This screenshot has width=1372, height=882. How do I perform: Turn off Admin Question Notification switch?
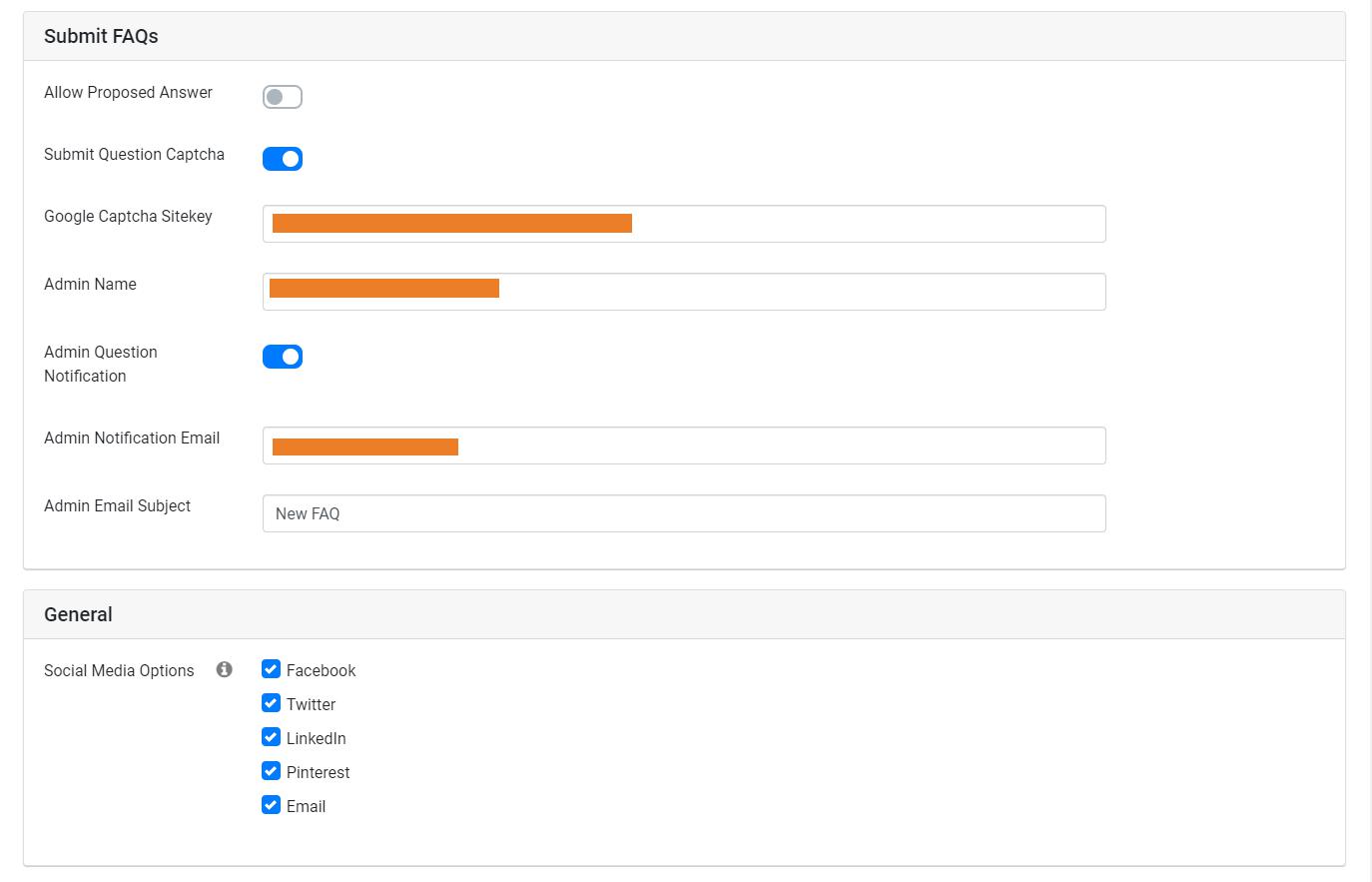(x=283, y=357)
